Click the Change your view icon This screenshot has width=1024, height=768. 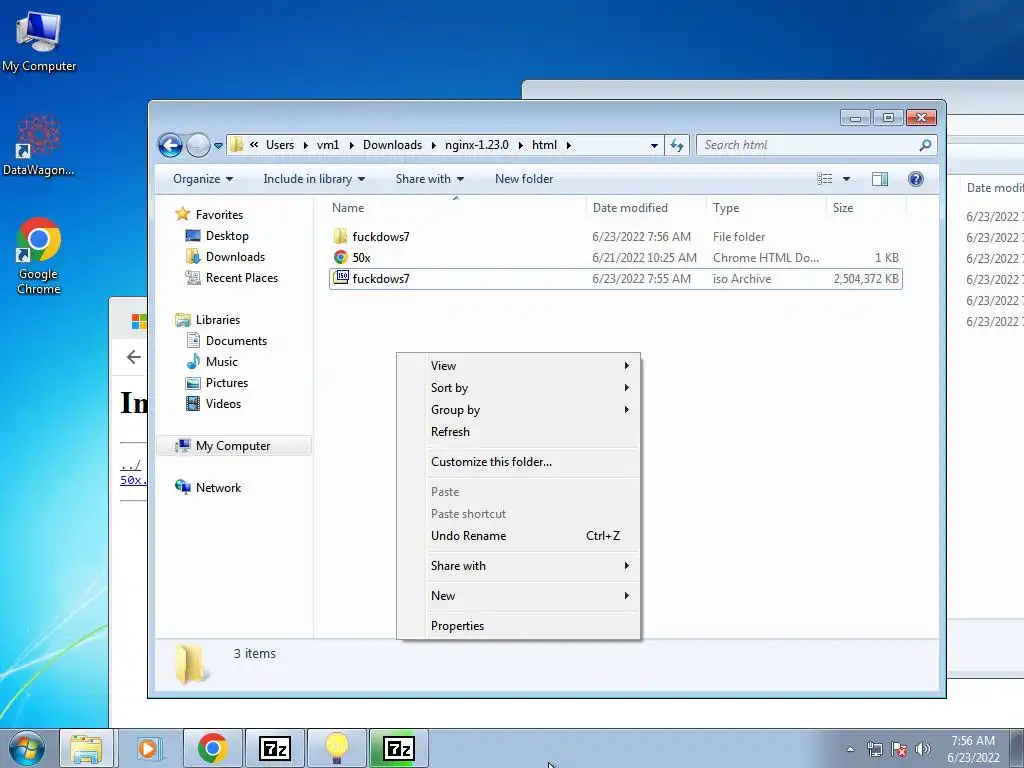click(825, 179)
